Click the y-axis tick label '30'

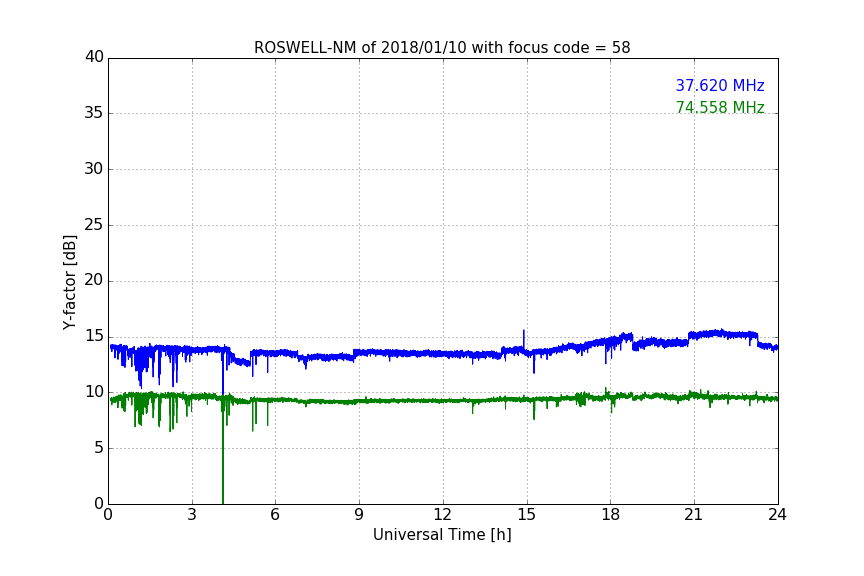tap(94, 169)
